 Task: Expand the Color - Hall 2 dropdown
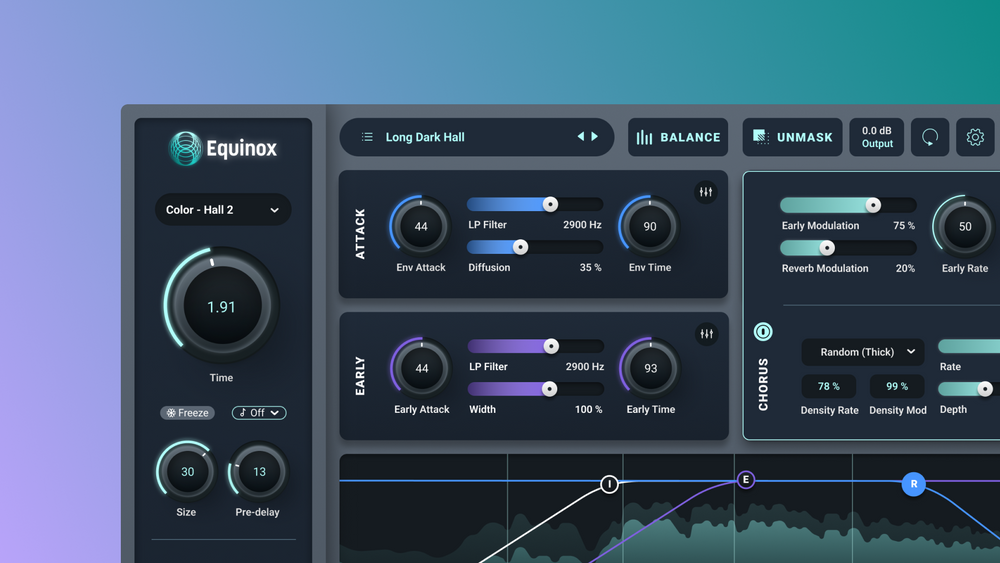(x=223, y=210)
